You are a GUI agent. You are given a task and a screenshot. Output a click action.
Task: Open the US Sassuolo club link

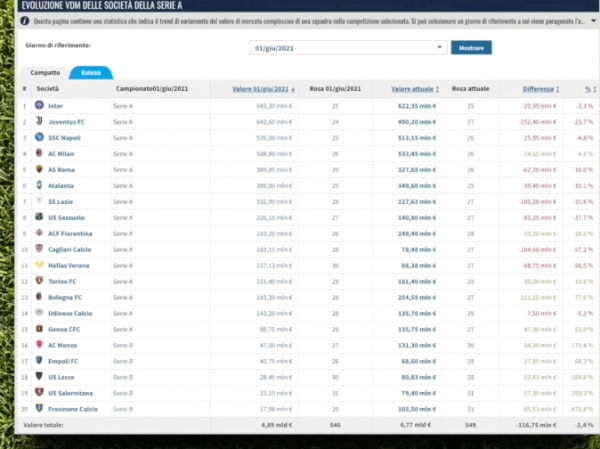[x=66, y=218]
